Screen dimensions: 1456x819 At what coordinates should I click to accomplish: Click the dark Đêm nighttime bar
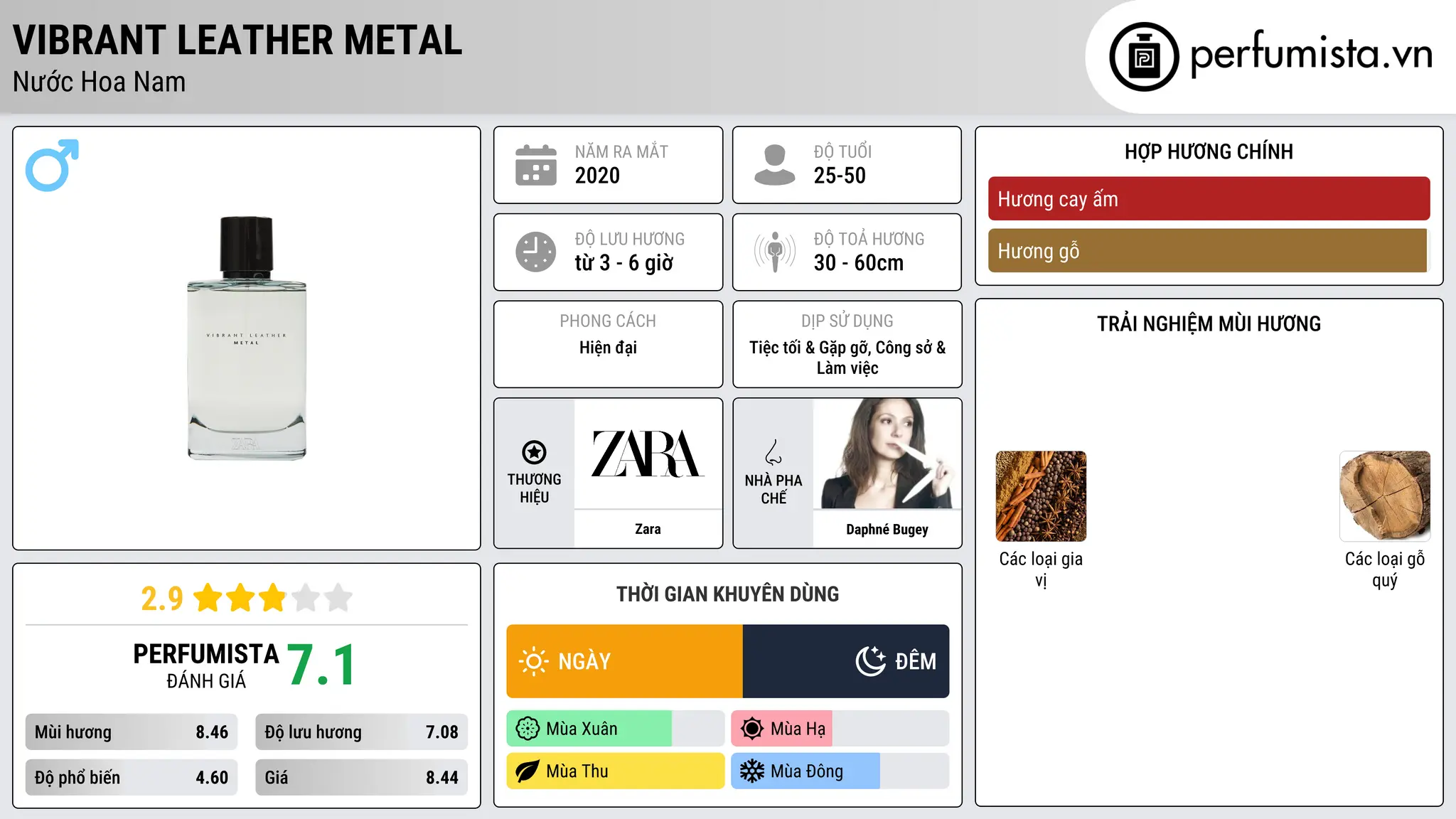click(846, 661)
